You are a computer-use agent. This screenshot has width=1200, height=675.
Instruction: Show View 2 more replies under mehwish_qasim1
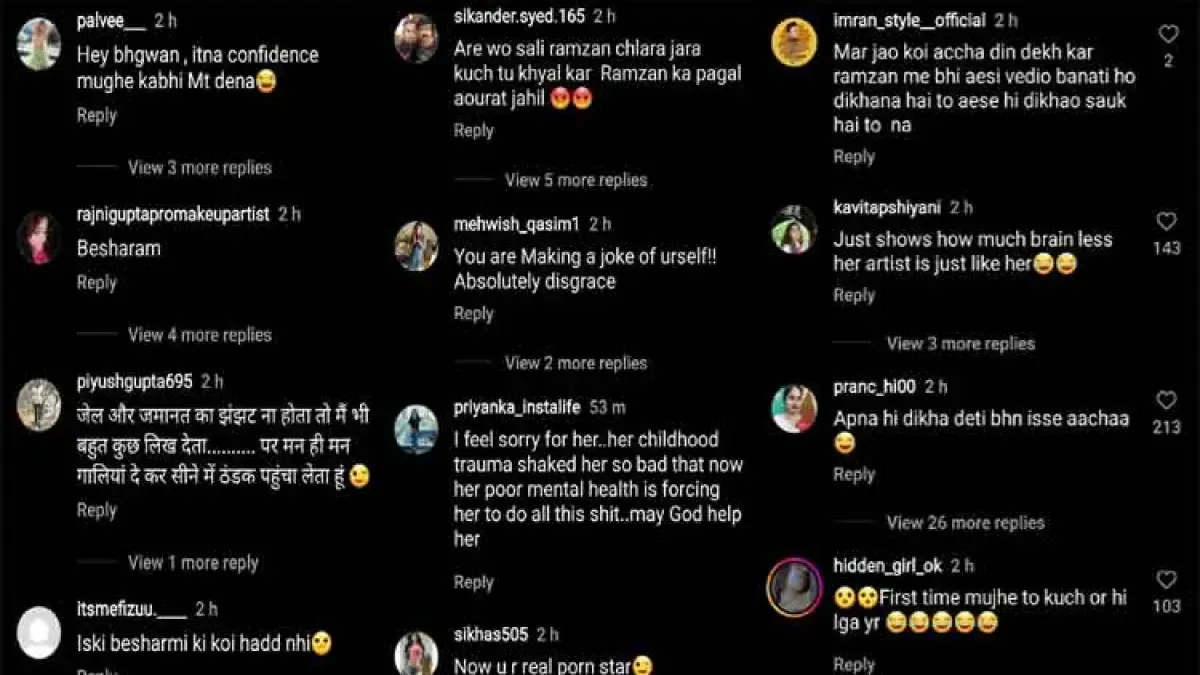point(576,363)
